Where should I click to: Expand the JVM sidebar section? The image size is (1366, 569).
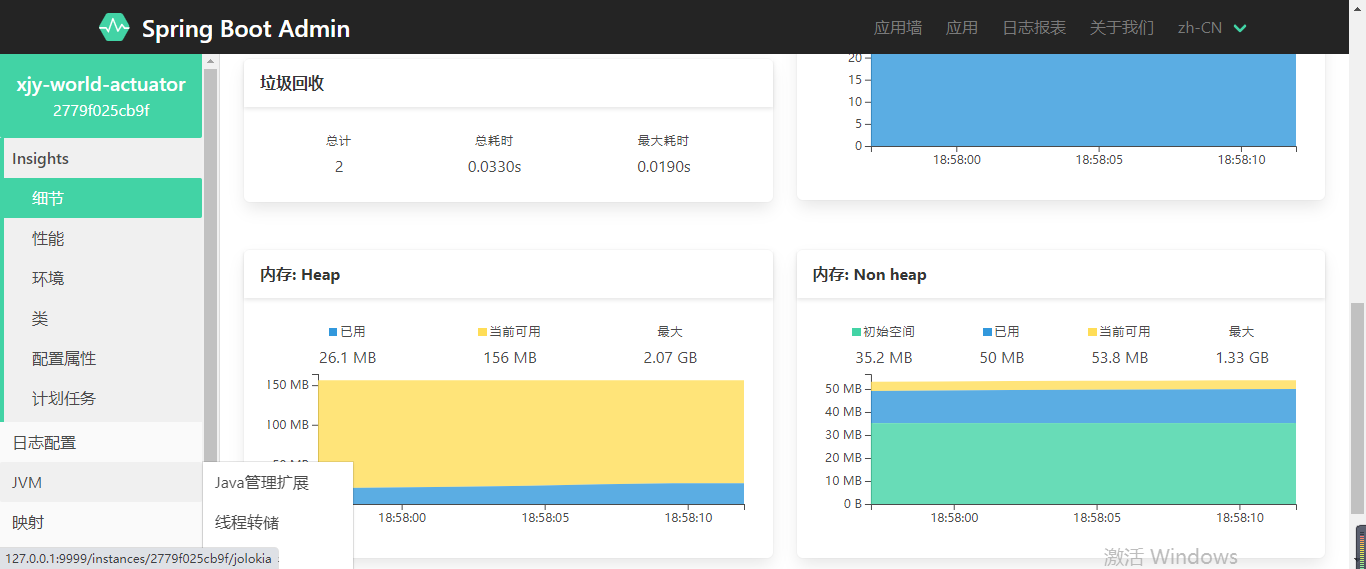tap(101, 482)
